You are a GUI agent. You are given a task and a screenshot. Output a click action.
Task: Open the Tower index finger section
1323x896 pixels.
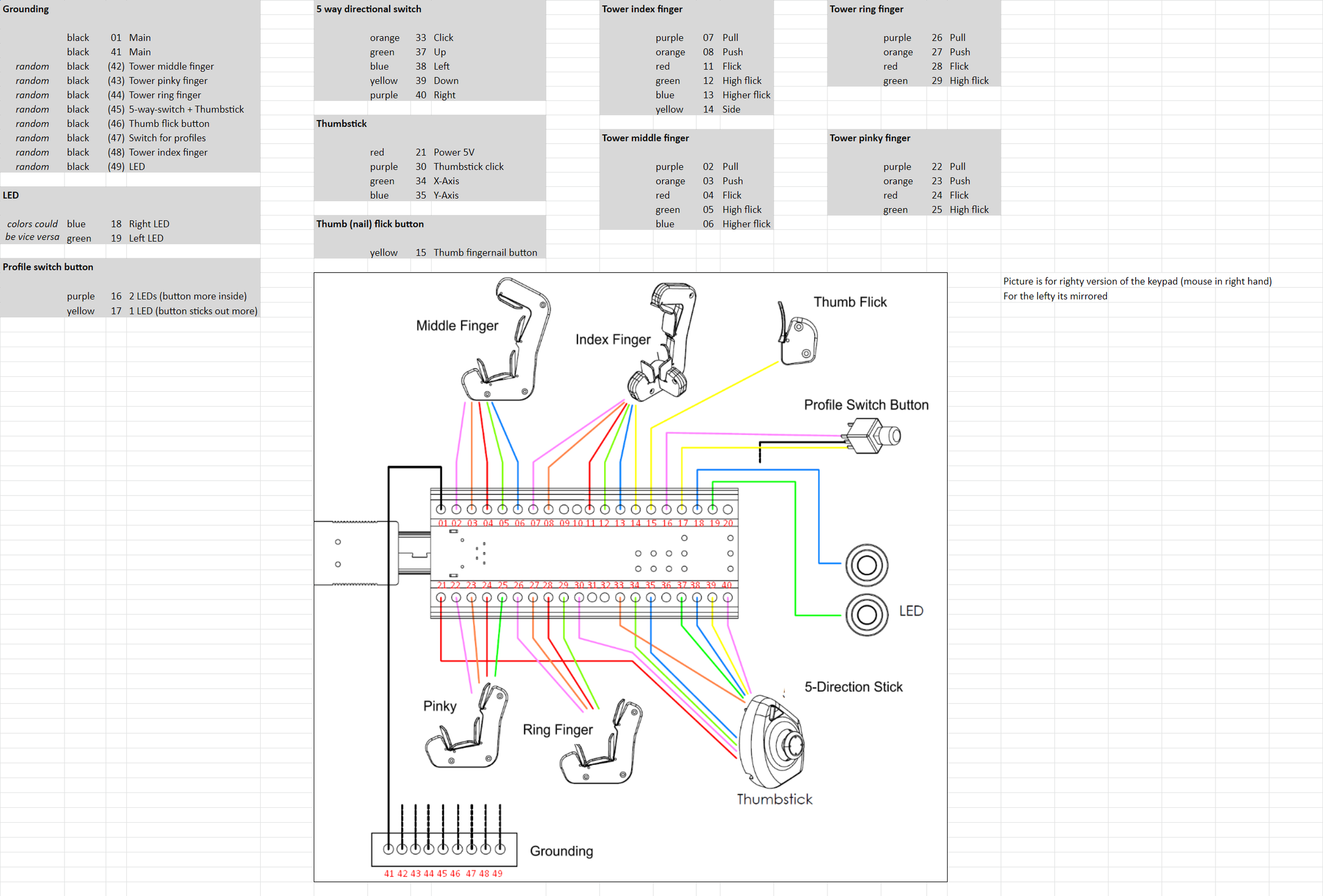(642, 8)
